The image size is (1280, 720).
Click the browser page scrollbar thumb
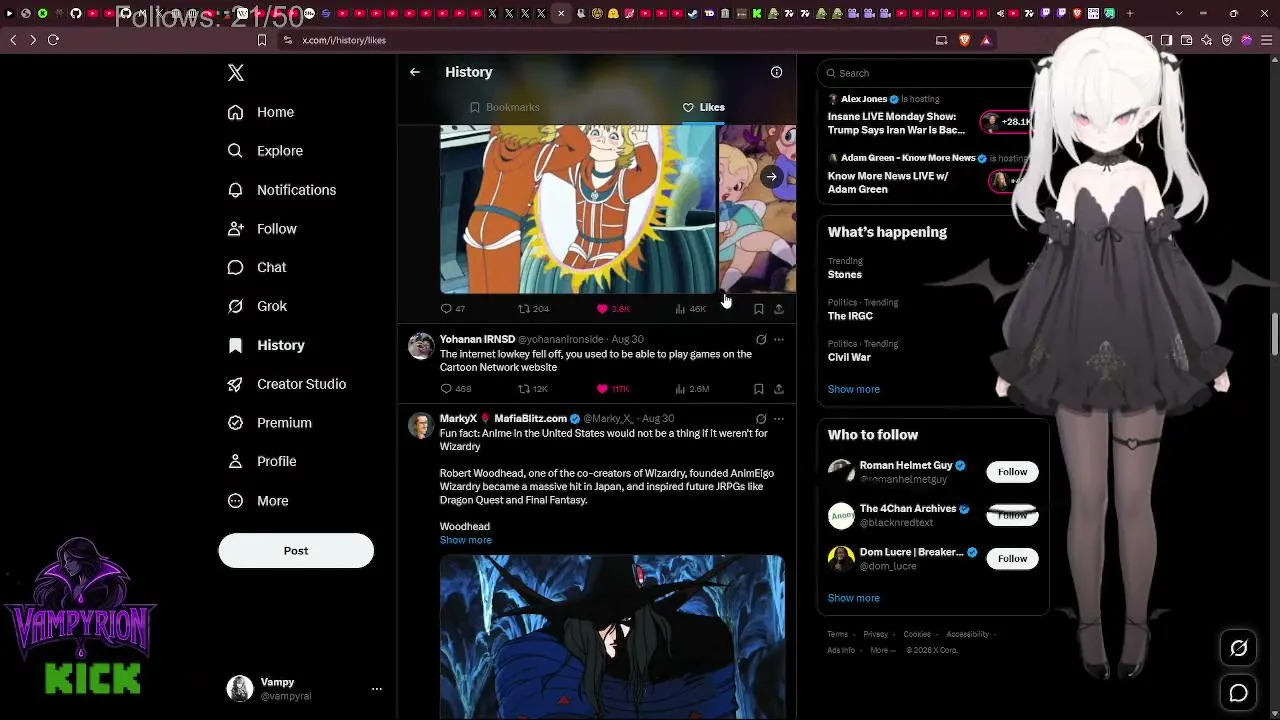pyautogui.click(x=1275, y=333)
